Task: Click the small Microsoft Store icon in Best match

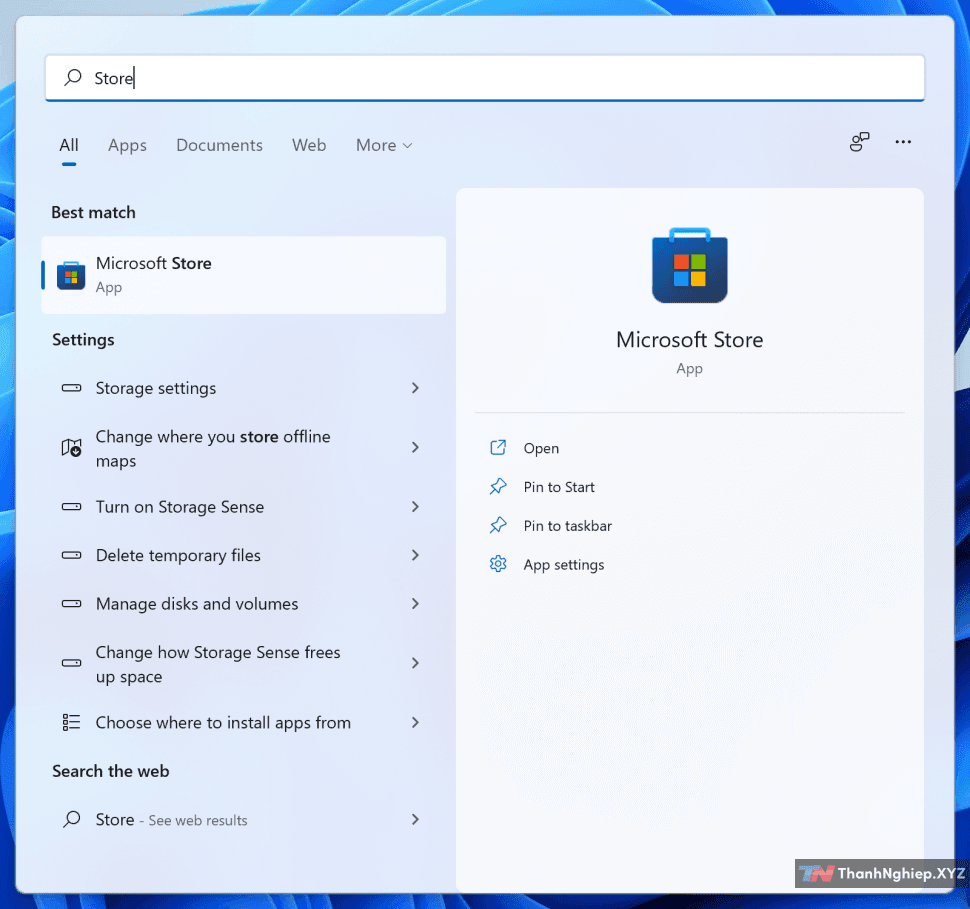Action: click(71, 275)
